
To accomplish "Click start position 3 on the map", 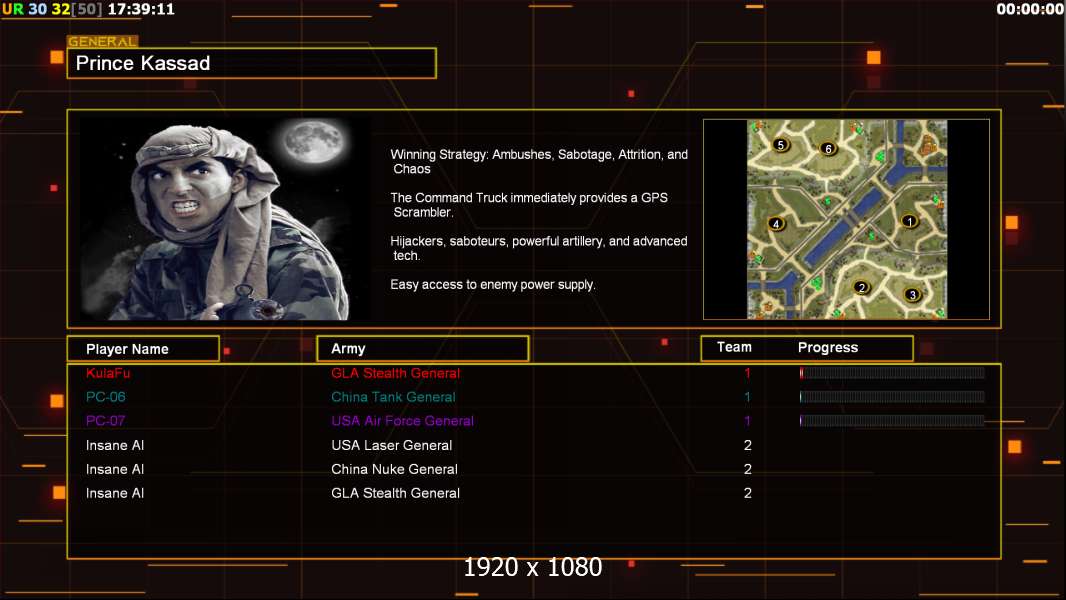I will [x=912, y=295].
